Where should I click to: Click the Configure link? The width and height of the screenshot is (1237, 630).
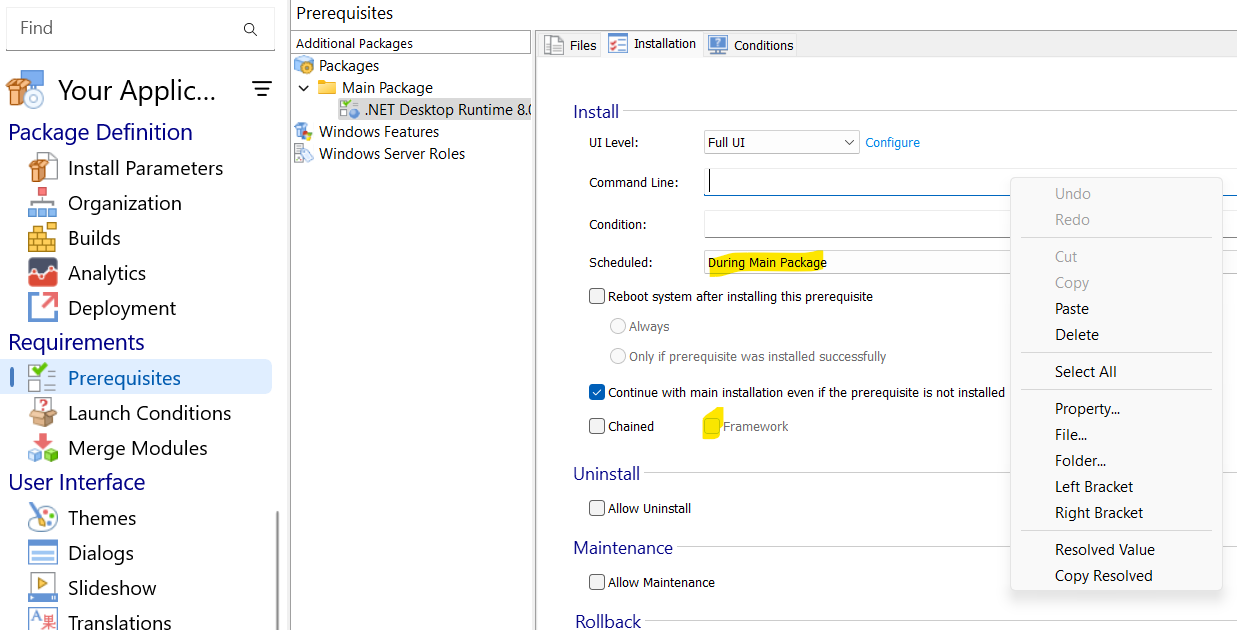coord(892,143)
